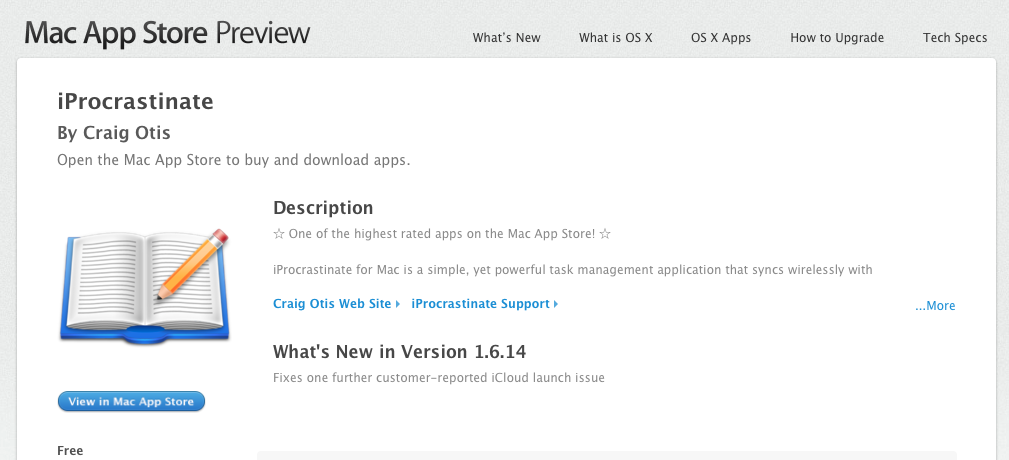Visit the Craig Otis Web Site link

click(332, 304)
